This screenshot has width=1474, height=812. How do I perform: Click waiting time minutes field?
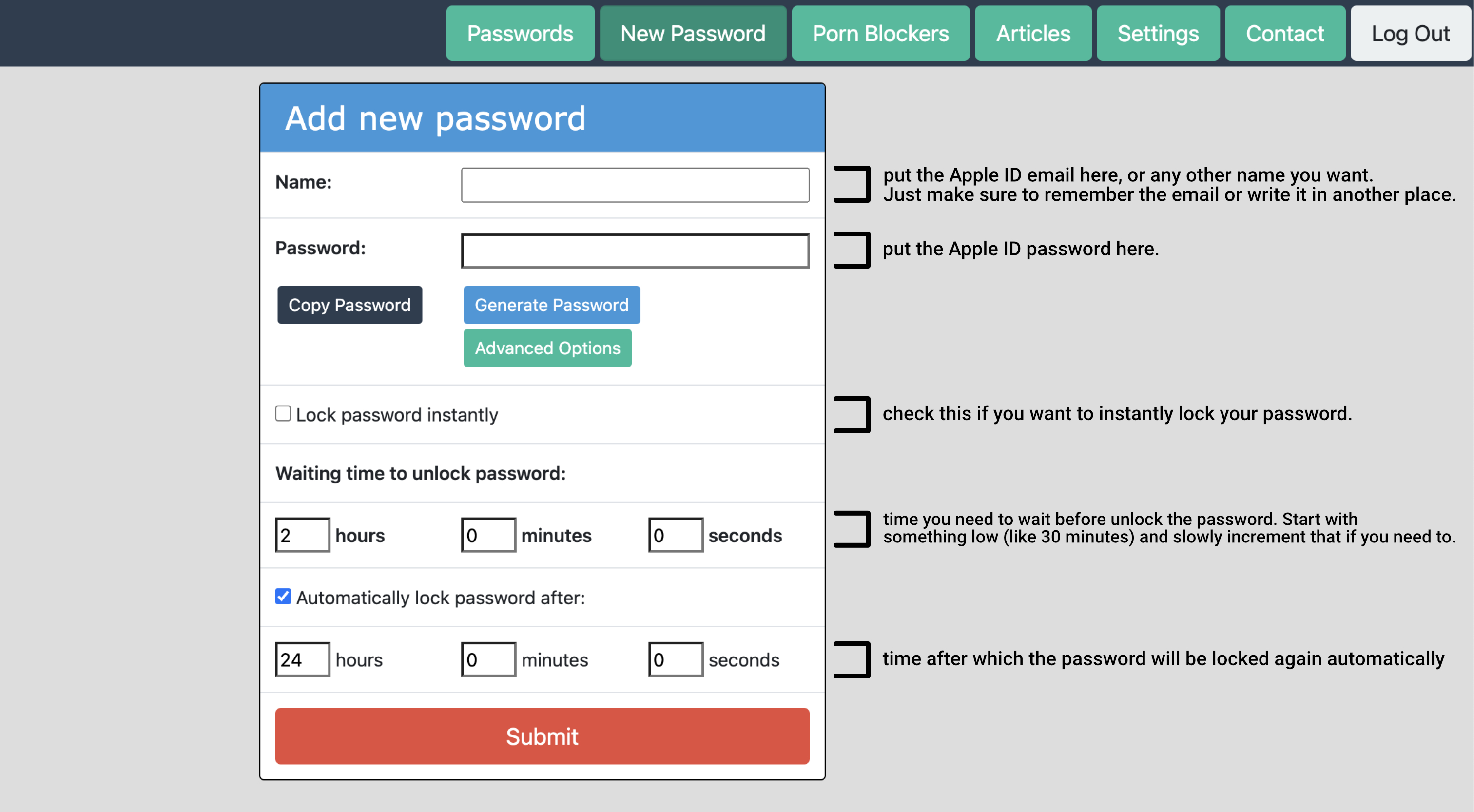click(488, 535)
